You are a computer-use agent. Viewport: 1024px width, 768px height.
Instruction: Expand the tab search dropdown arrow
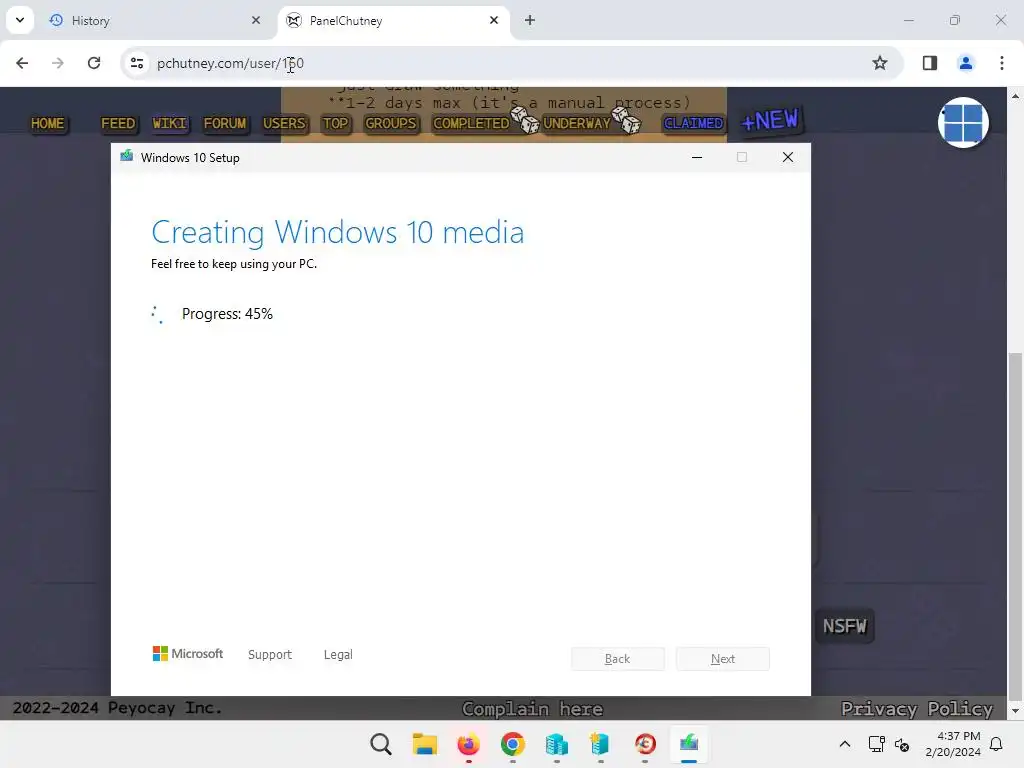[x=20, y=20]
